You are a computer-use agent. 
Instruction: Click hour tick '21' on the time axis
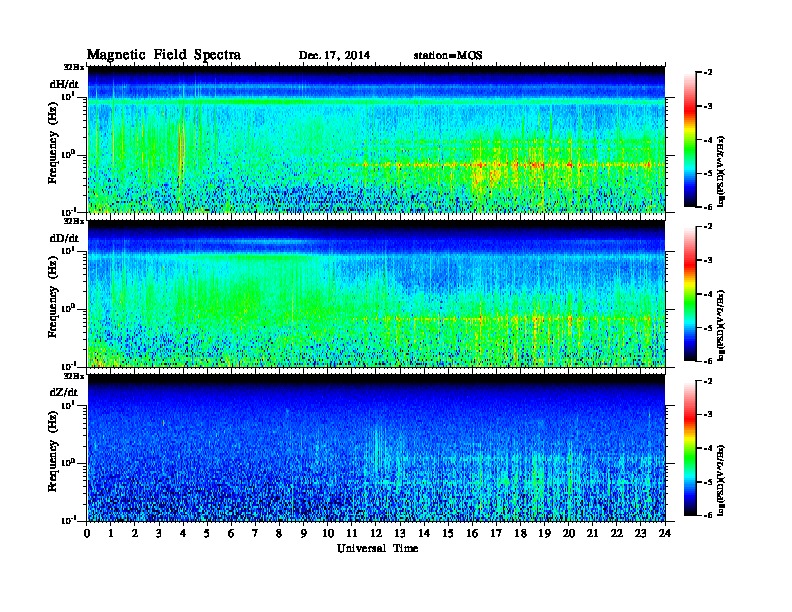tap(593, 534)
